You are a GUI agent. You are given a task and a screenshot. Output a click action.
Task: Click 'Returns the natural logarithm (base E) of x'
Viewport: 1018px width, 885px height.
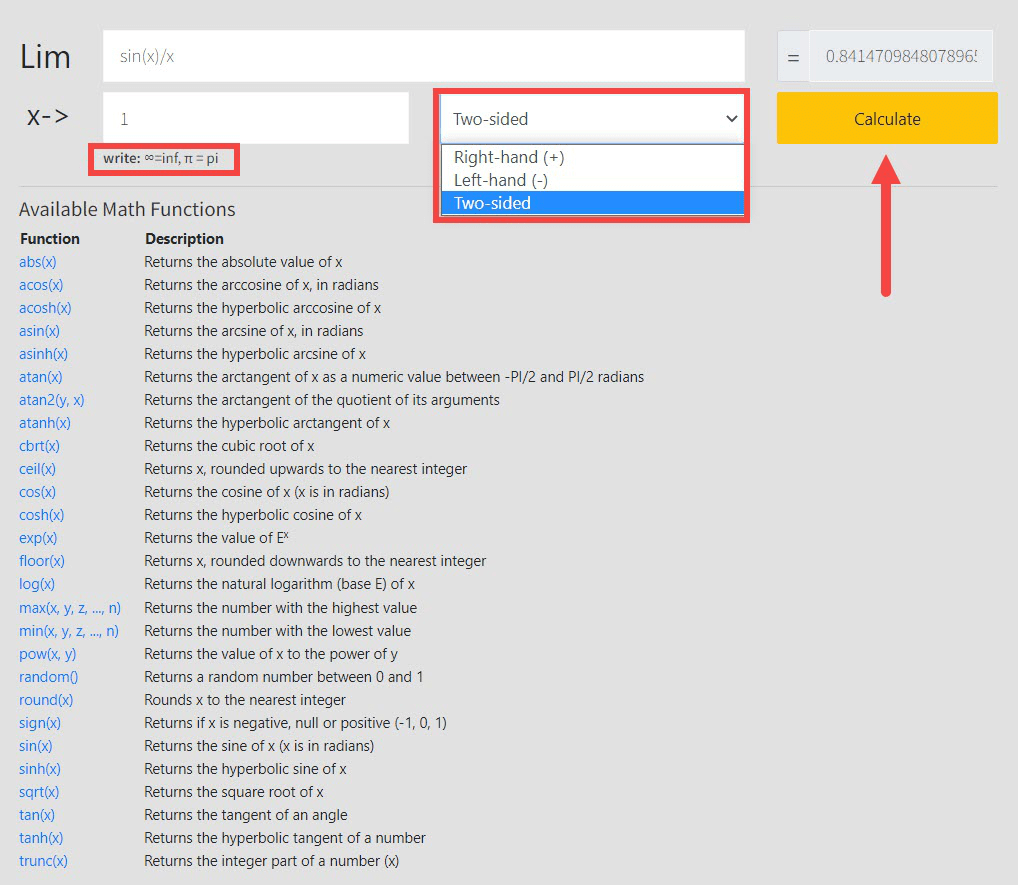click(x=279, y=584)
